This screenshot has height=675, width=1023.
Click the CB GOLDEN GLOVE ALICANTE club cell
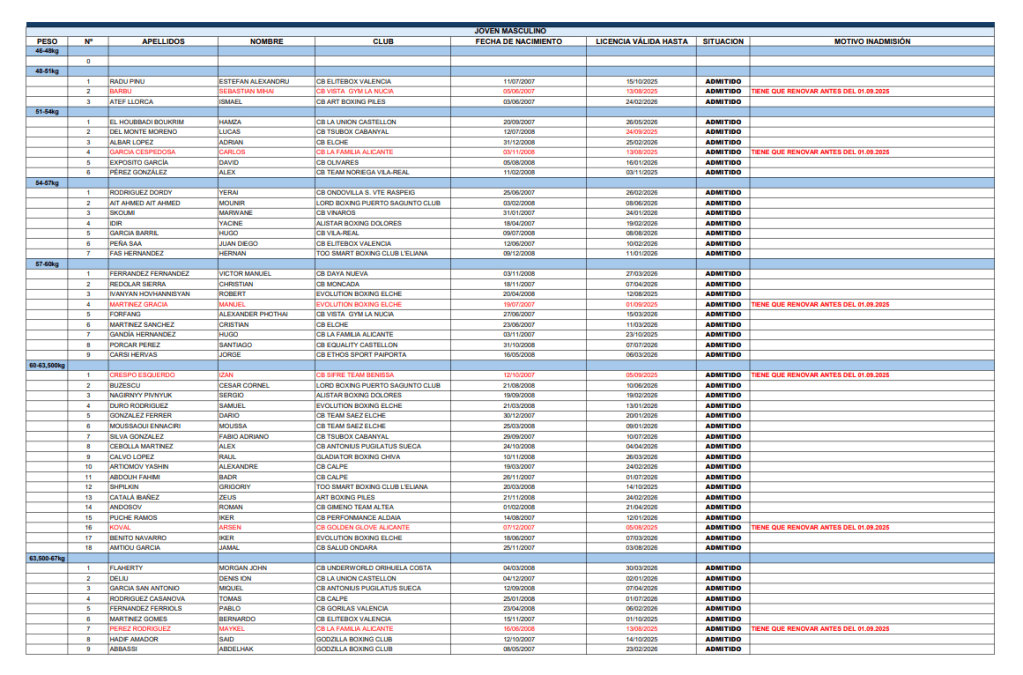366,527
